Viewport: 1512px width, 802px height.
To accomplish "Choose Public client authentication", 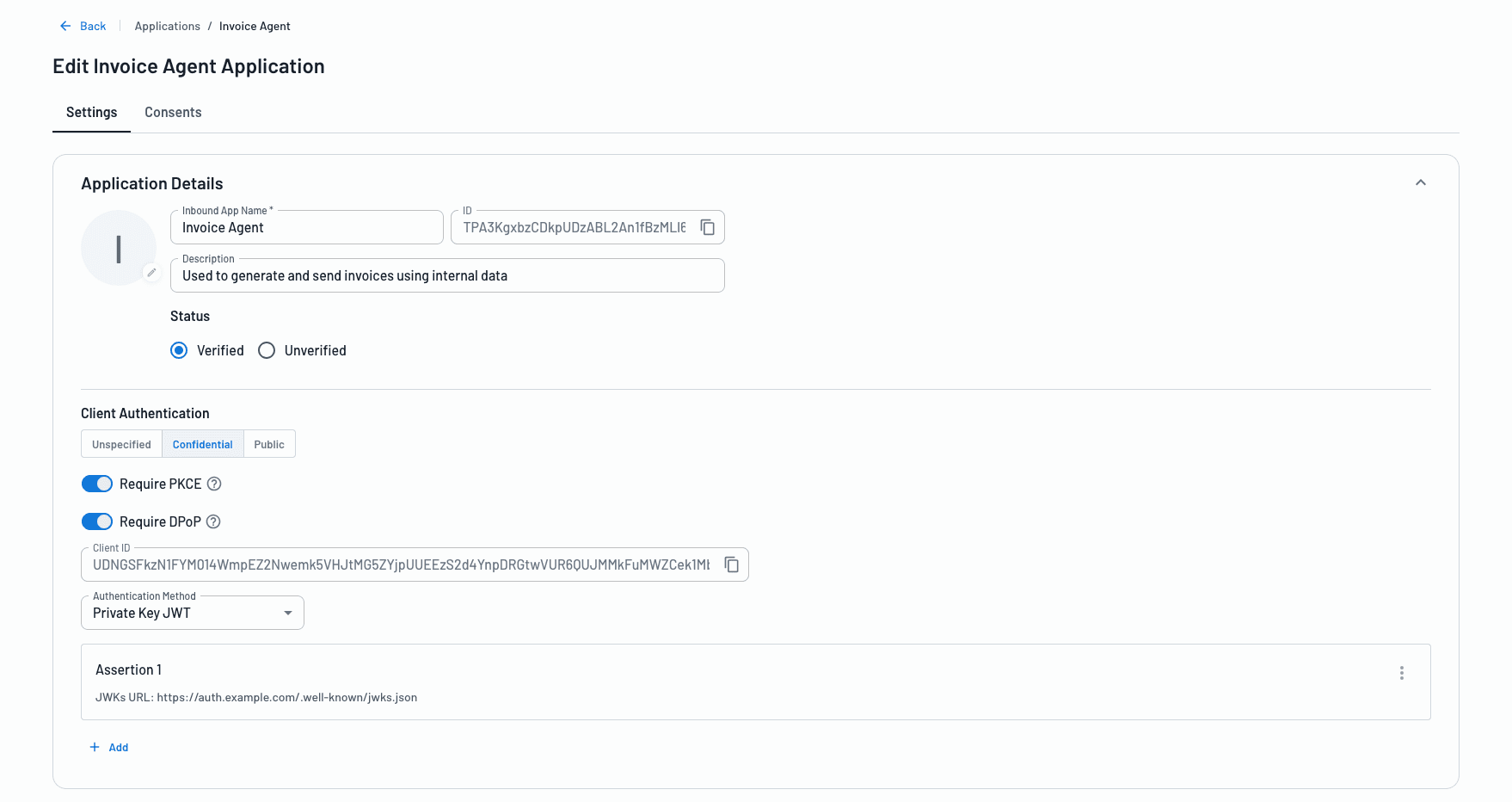I will pyautogui.click(x=269, y=444).
